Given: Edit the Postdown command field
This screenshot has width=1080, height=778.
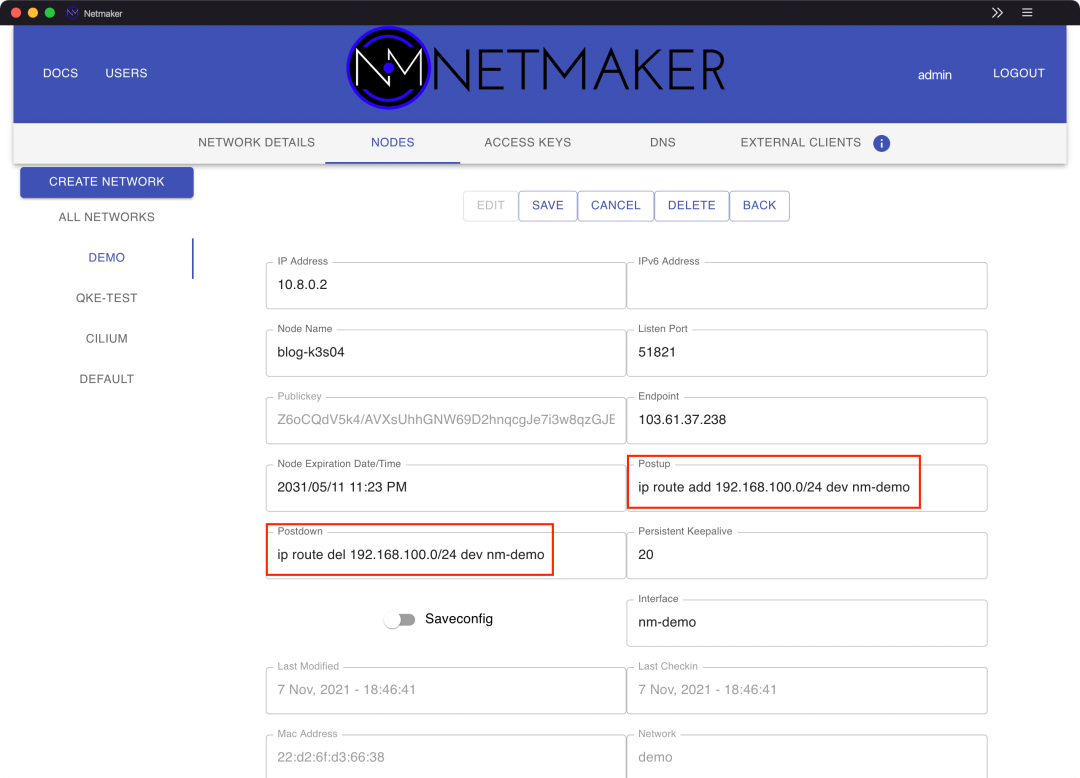Looking at the screenshot, I should pyautogui.click(x=446, y=555).
